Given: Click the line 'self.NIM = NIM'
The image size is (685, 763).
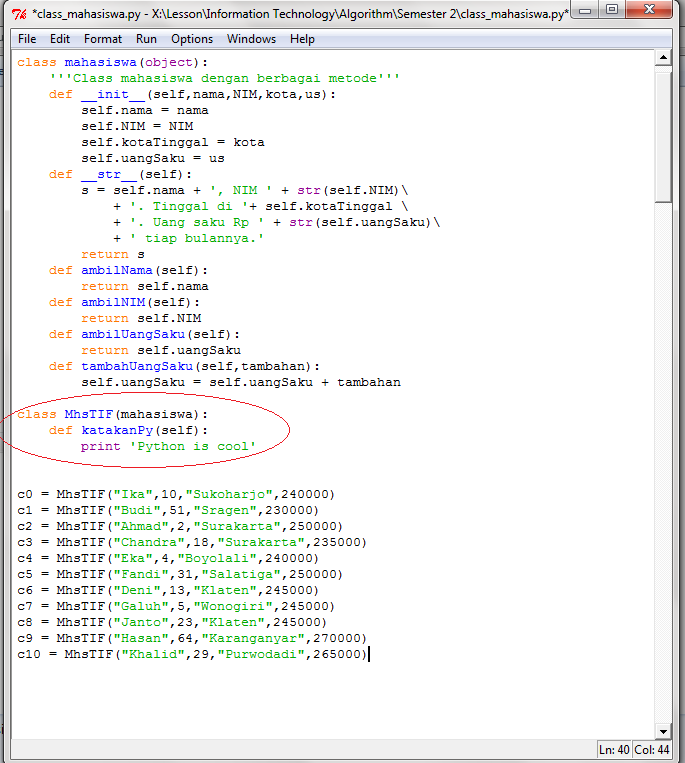Looking at the screenshot, I should click(x=137, y=127).
